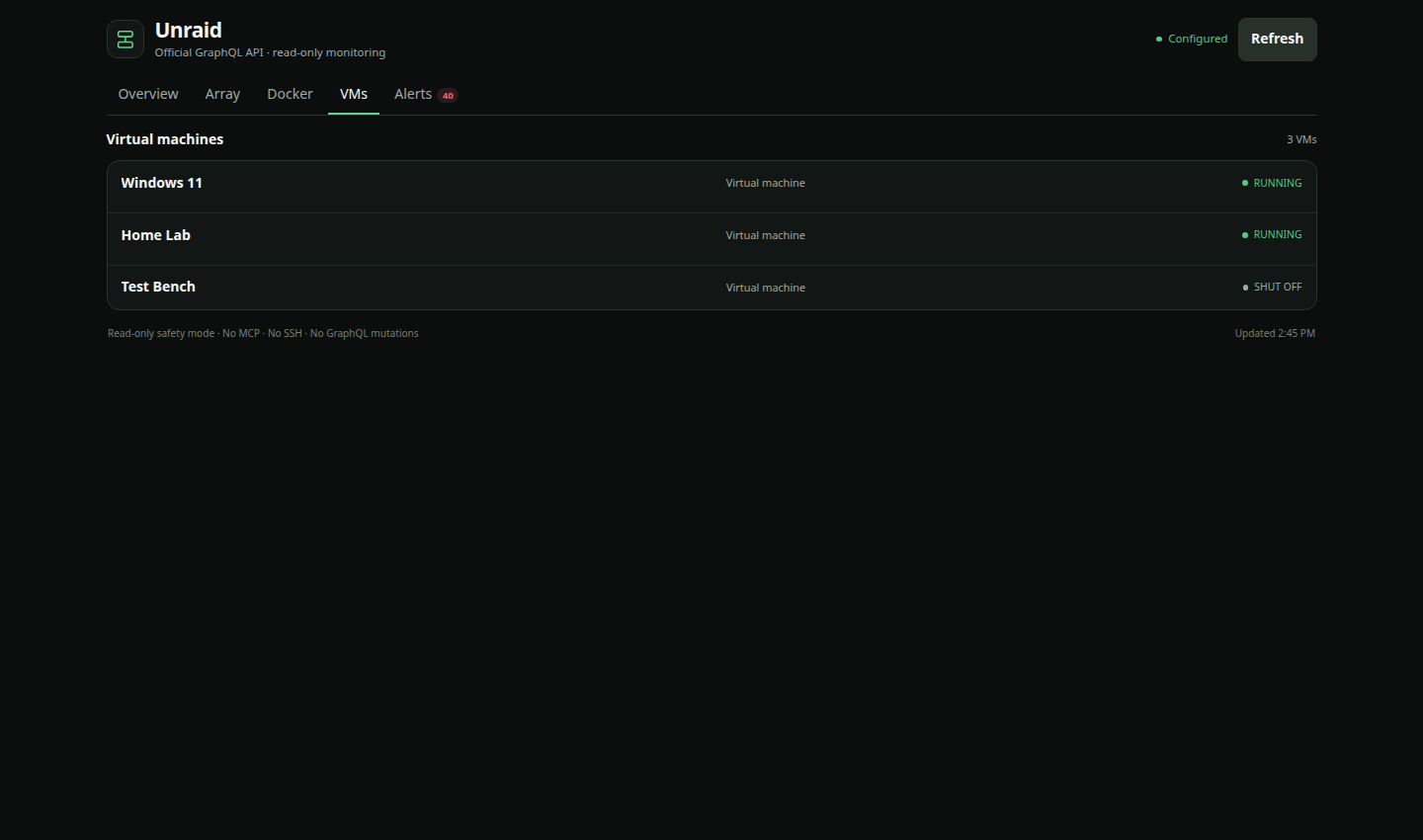Click the 'Virtual machine' label in Windows 11 row

click(x=766, y=183)
